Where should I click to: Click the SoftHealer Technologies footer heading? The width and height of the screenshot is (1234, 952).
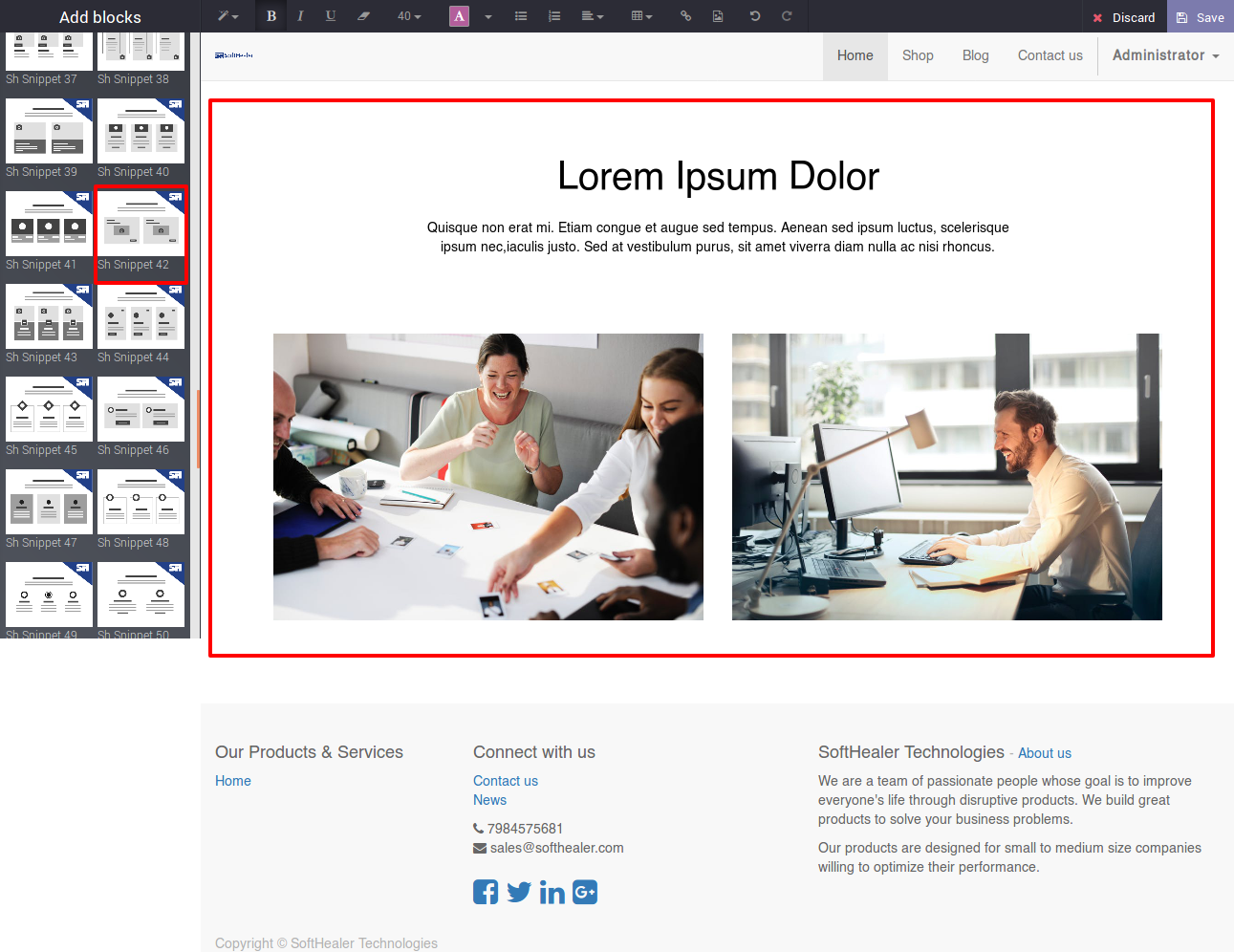[x=911, y=752]
